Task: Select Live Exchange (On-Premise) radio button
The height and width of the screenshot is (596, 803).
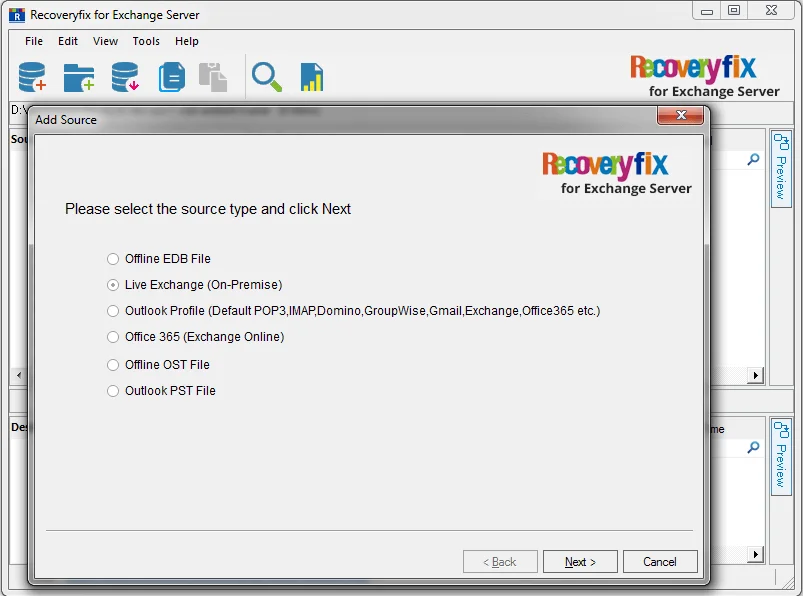Action: coord(113,285)
